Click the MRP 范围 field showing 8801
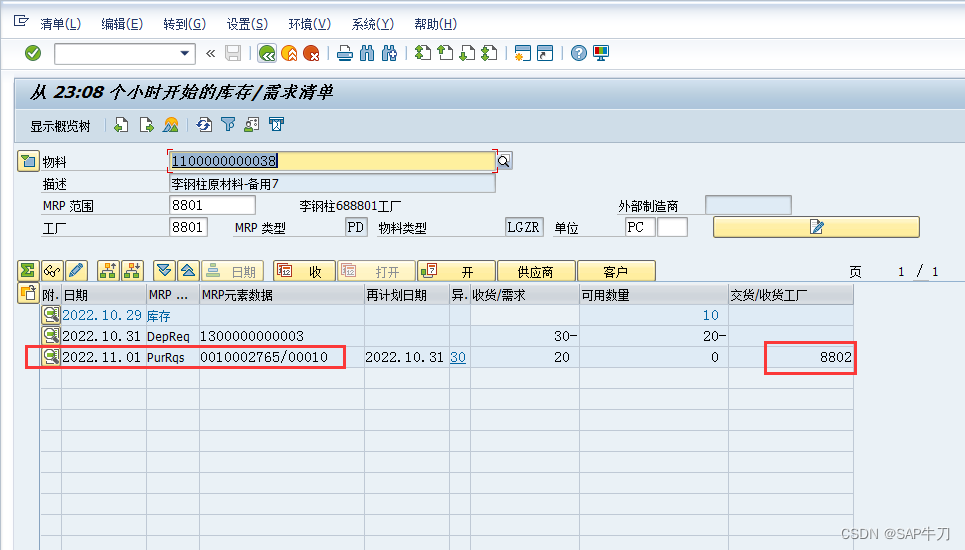The image size is (965, 550). click(212, 205)
